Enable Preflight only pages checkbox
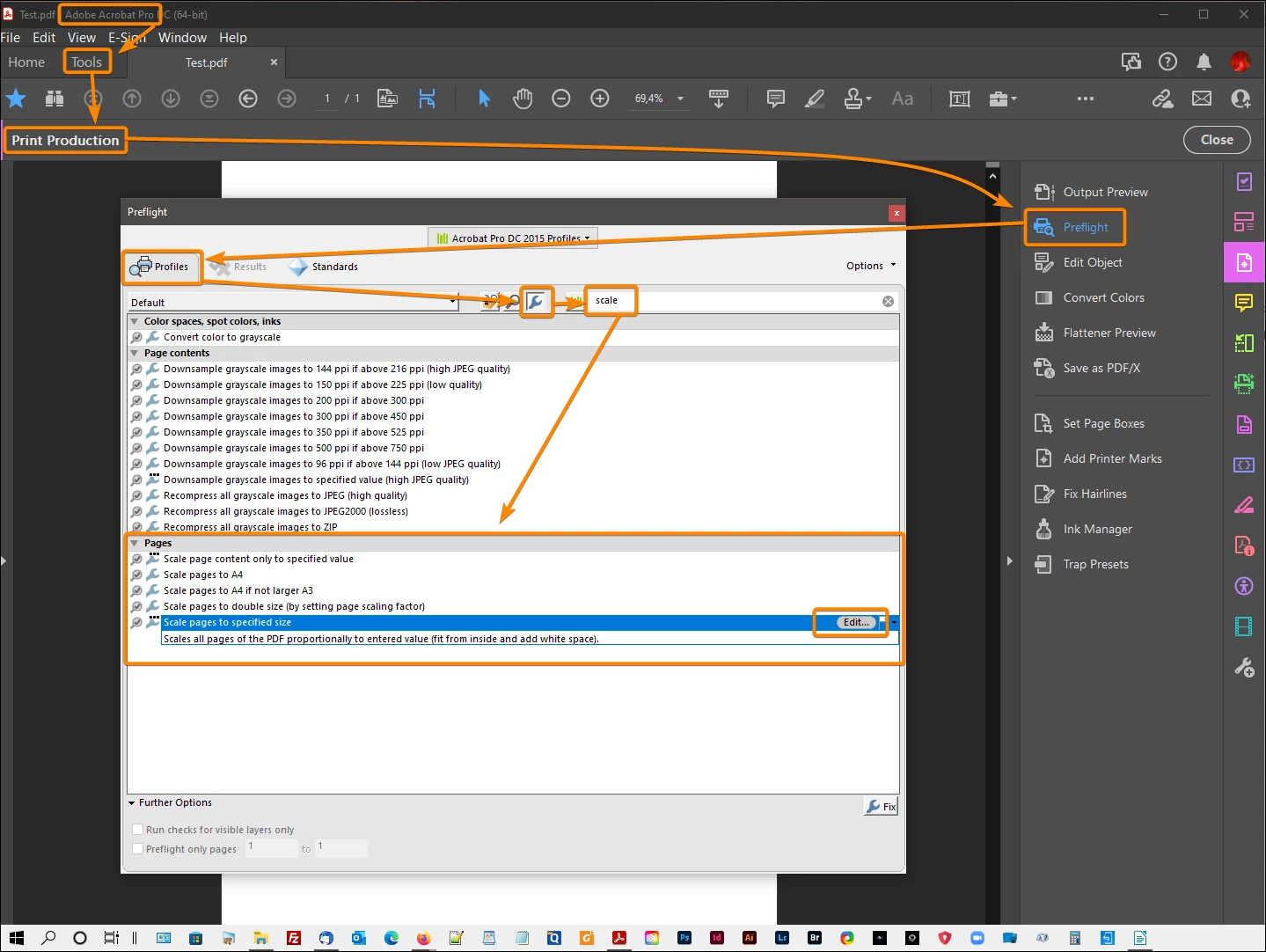Viewport: 1266px width, 952px height. (137, 849)
